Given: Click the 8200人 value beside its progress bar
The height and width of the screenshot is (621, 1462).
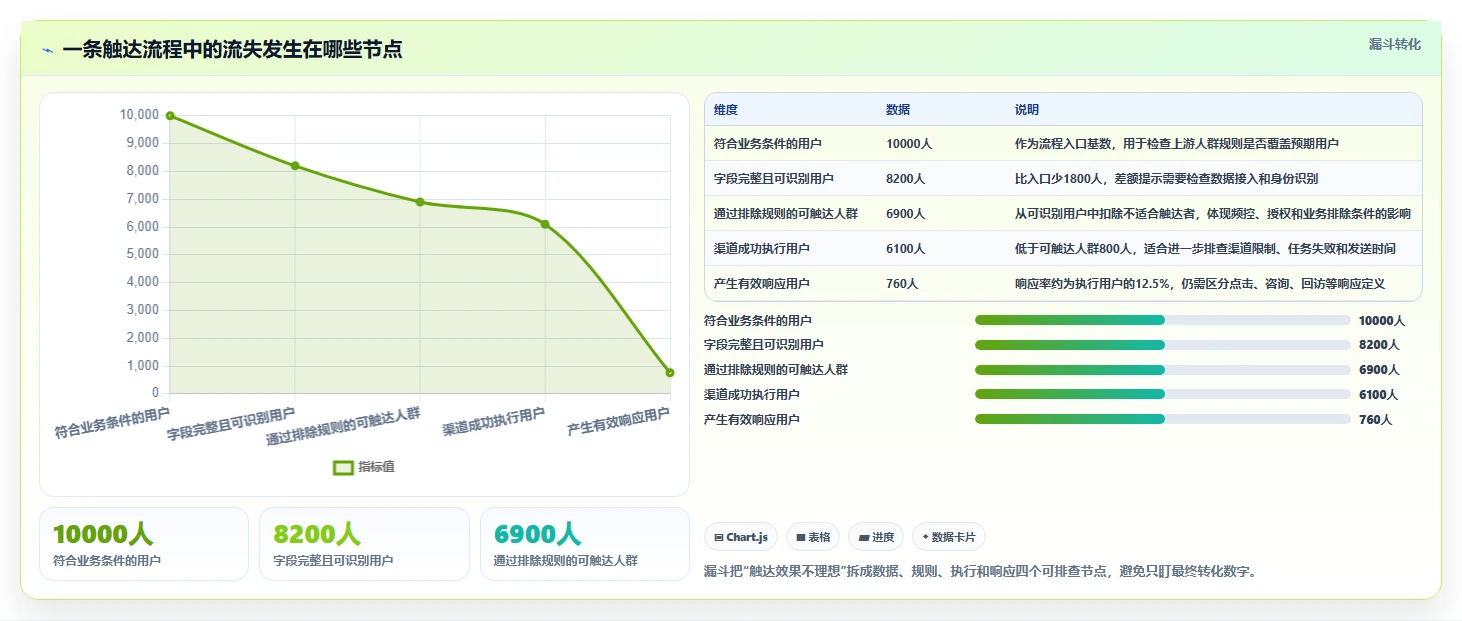Looking at the screenshot, I should (1379, 345).
